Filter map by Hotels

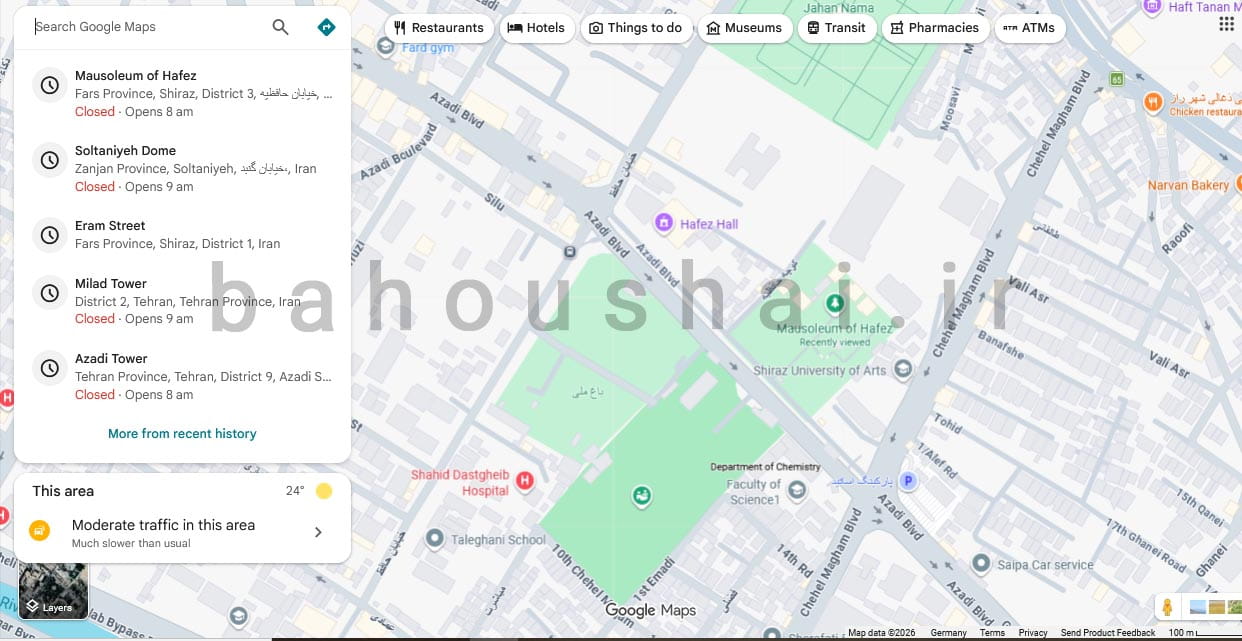(536, 28)
